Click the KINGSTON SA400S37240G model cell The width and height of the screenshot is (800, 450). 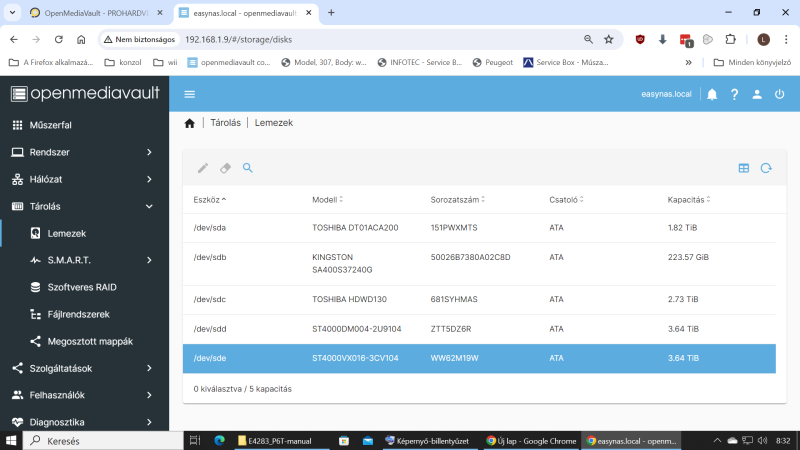[342, 263]
